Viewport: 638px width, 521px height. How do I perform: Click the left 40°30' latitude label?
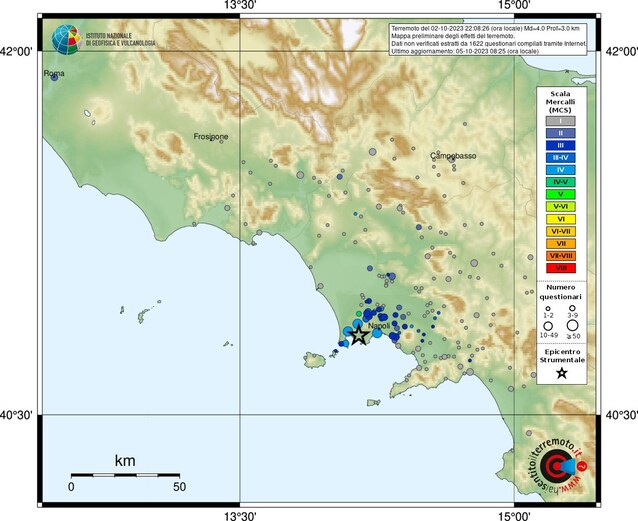click(x=17, y=415)
